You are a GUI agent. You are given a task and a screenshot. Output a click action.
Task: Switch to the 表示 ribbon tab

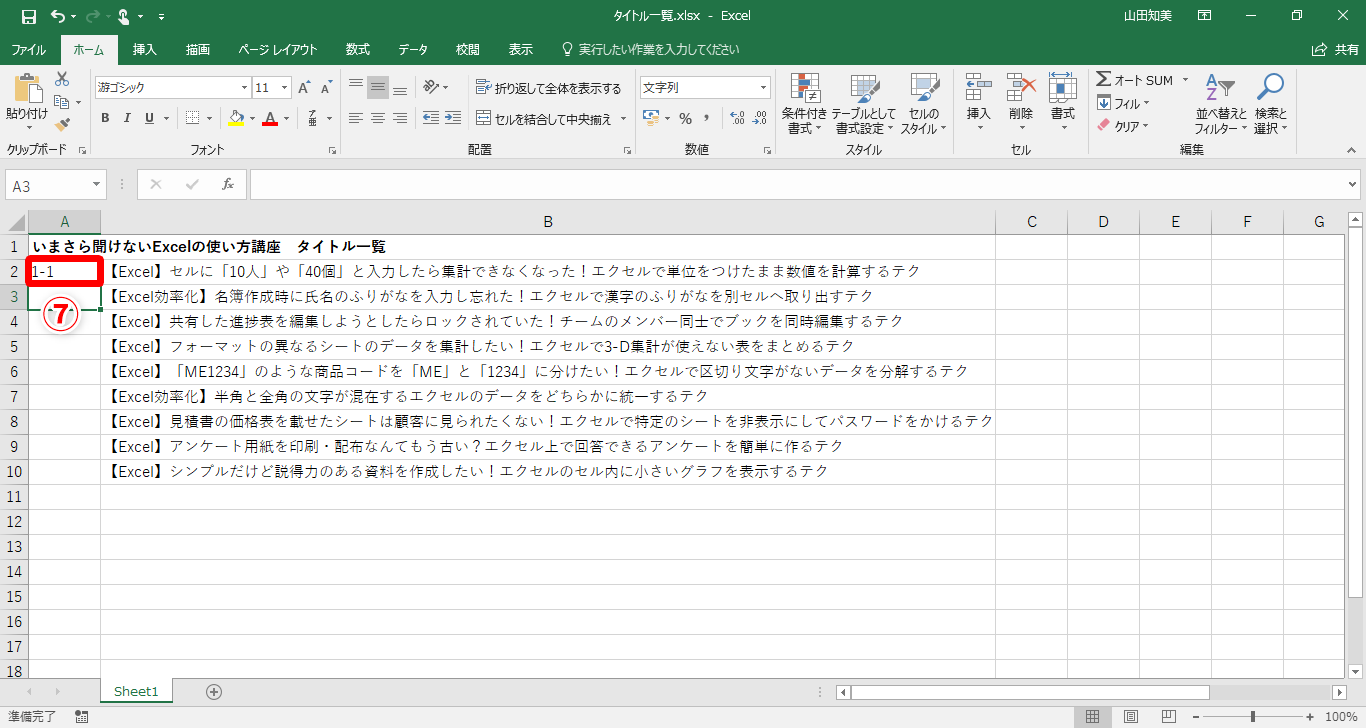coord(521,49)
